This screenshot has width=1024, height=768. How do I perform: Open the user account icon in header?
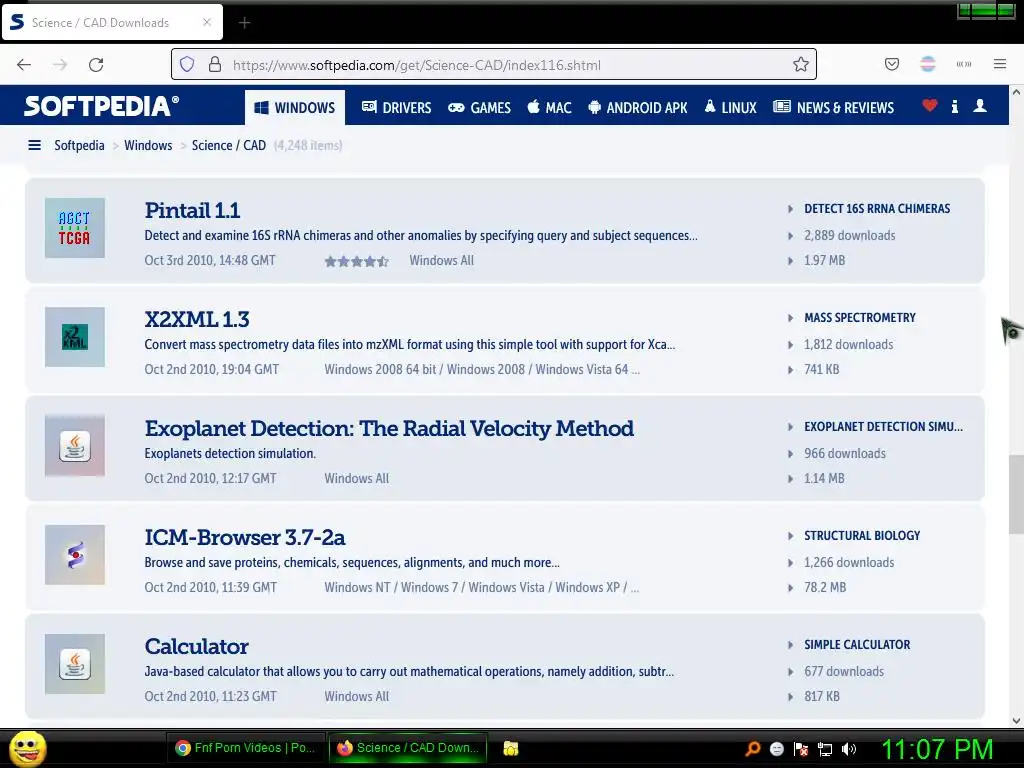pyautogui.click(x=980, y=105)
